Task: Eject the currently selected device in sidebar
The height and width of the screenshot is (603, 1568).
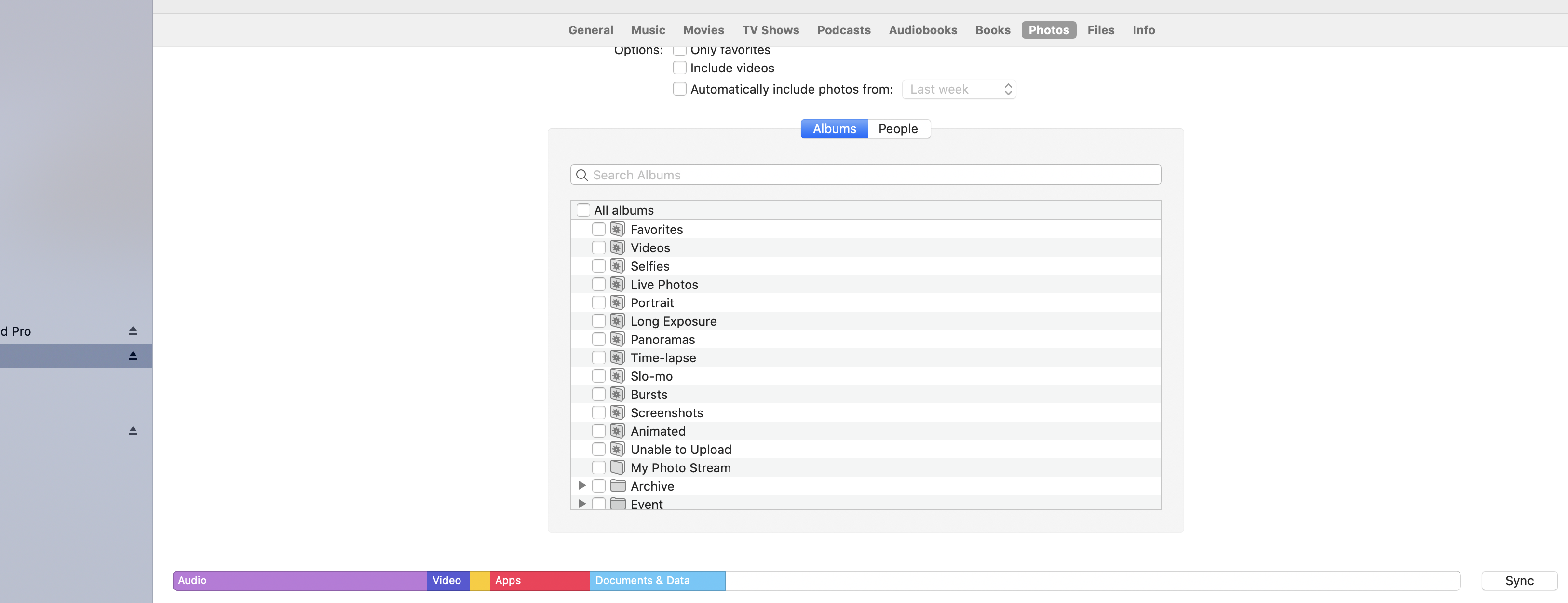Action: point(133,356)
